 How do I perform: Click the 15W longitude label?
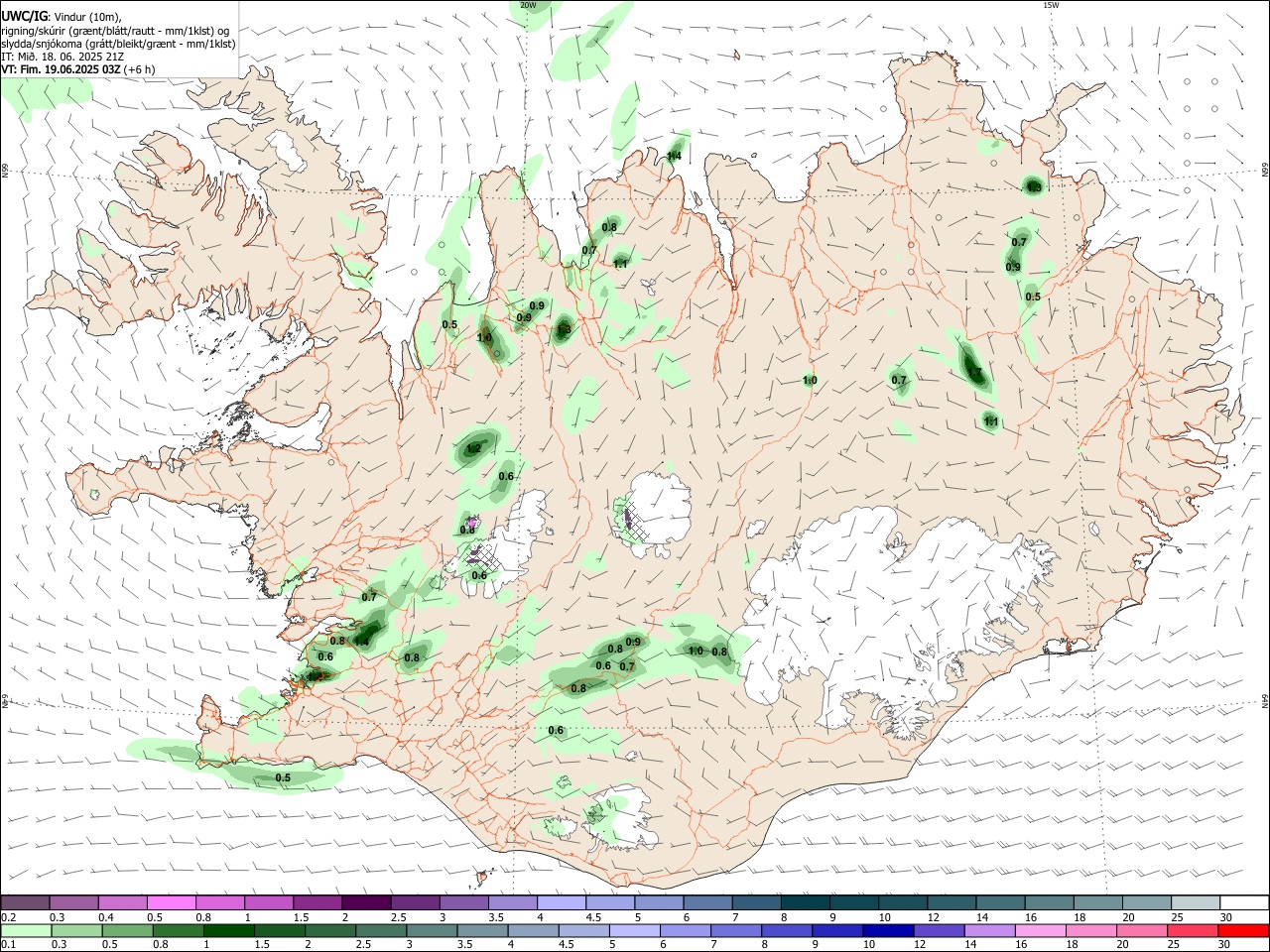tap(1051, 5)
